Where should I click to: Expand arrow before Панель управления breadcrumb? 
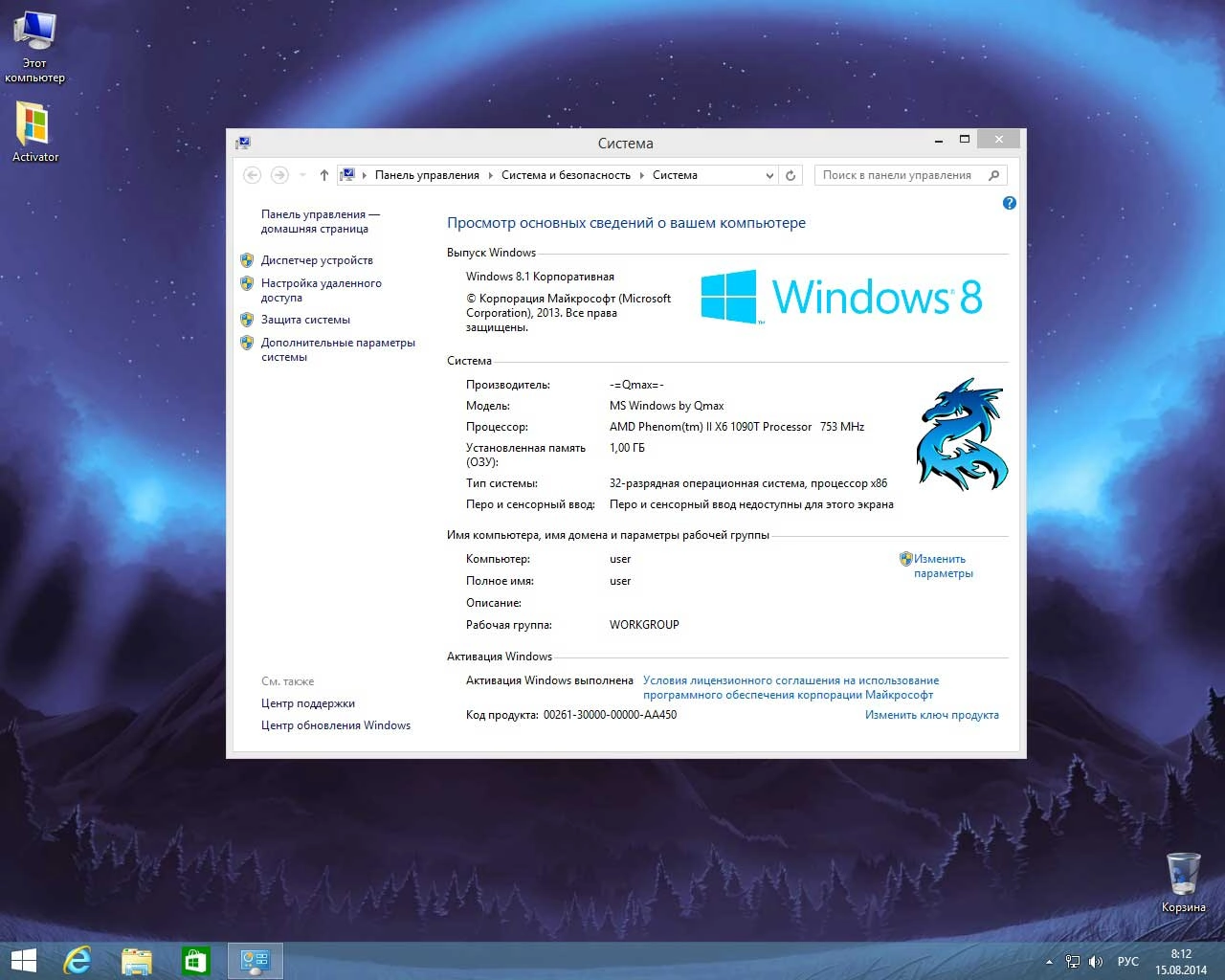click(x=365, y=175)
